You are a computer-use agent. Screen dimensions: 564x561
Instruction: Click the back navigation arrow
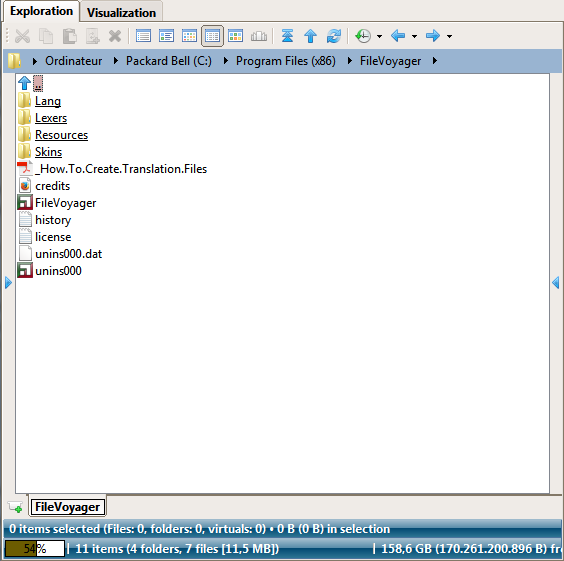pos(398,36)
